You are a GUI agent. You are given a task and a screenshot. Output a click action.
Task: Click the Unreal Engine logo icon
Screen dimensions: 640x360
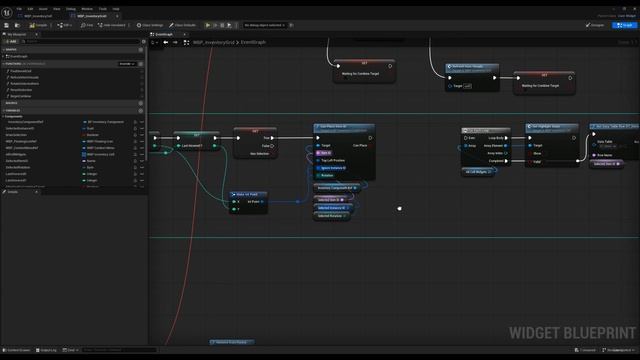click(x=7, y=13)
